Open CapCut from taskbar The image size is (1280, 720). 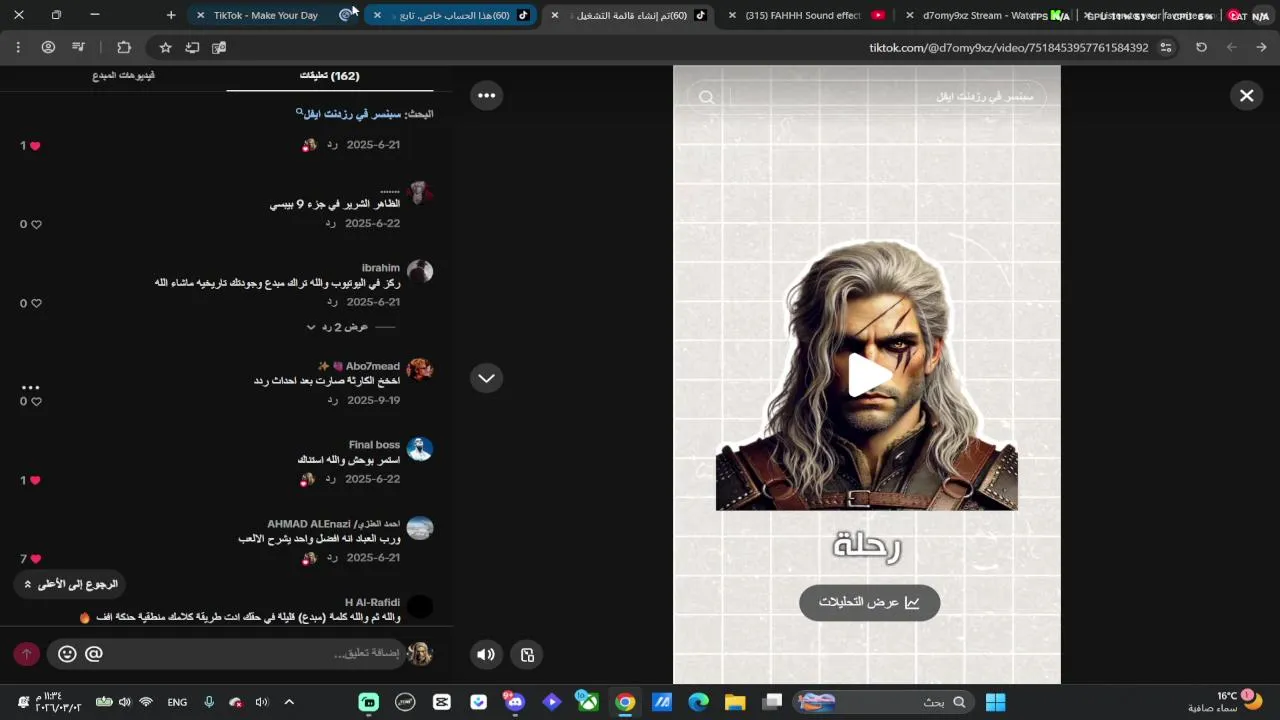click(441, 702)
